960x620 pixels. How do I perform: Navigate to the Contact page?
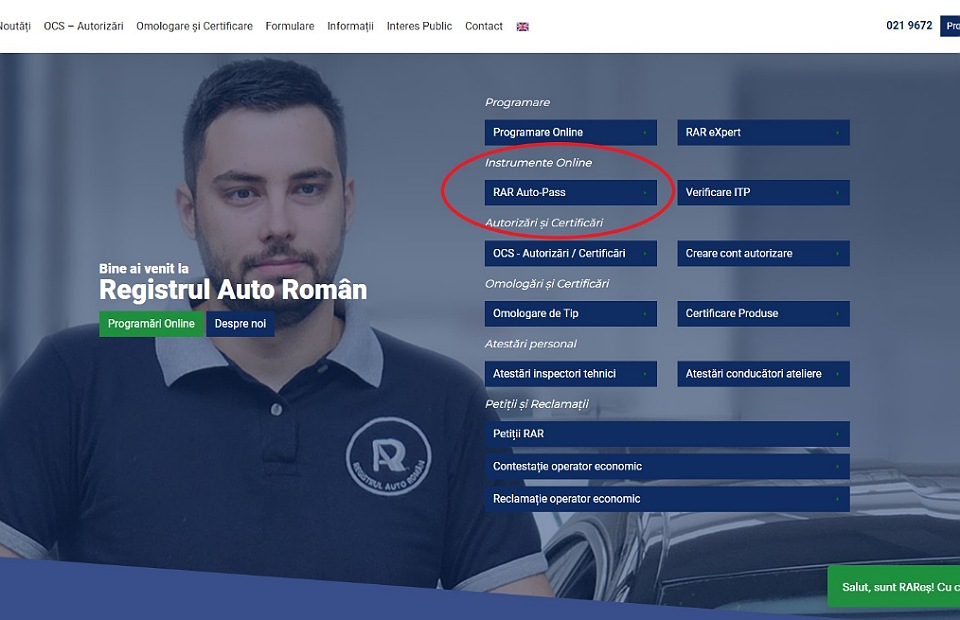pyautogui.click(x=484, y=26)
